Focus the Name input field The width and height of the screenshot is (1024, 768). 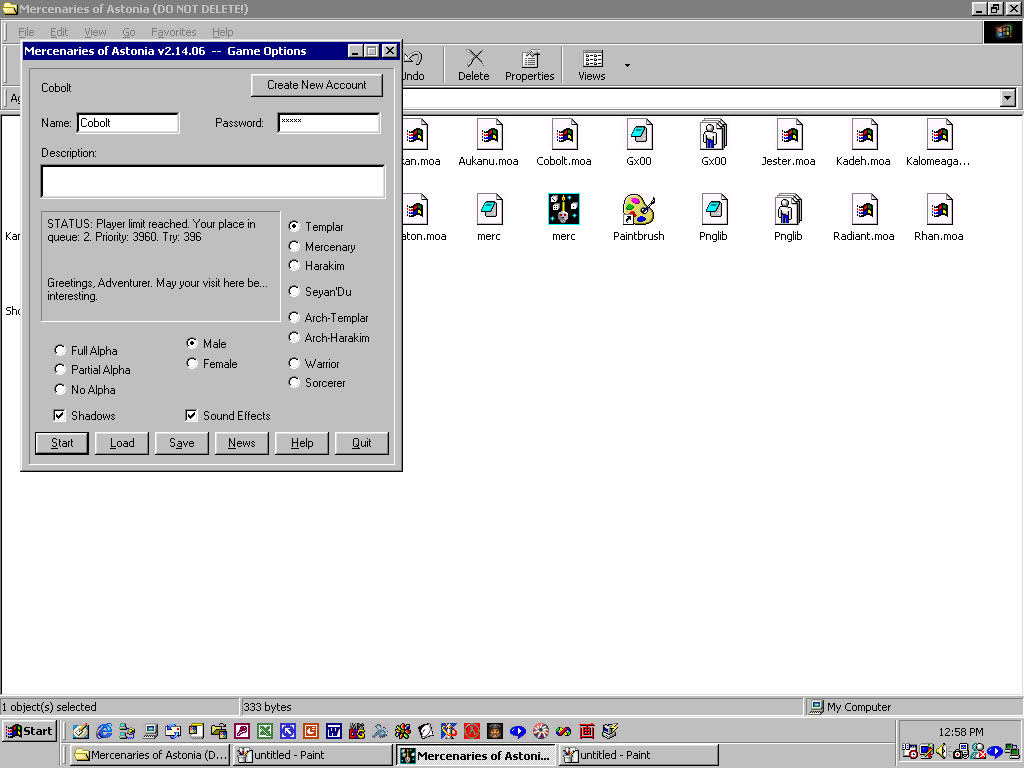point(128,123)
